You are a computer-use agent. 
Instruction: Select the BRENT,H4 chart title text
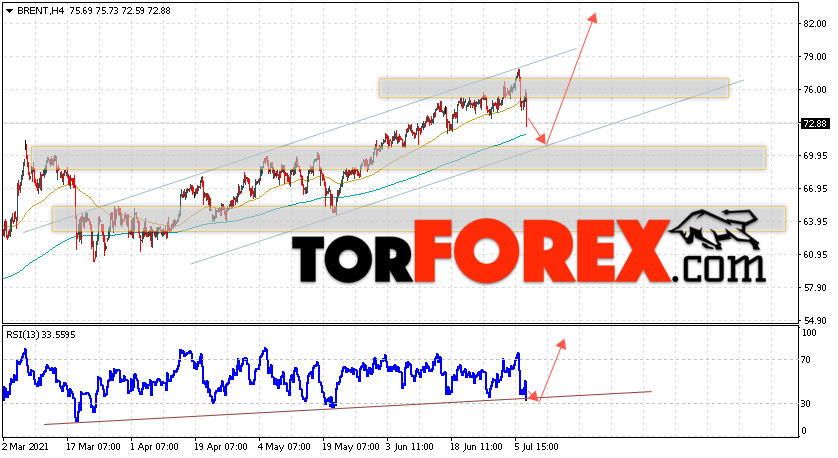point(40,11)
